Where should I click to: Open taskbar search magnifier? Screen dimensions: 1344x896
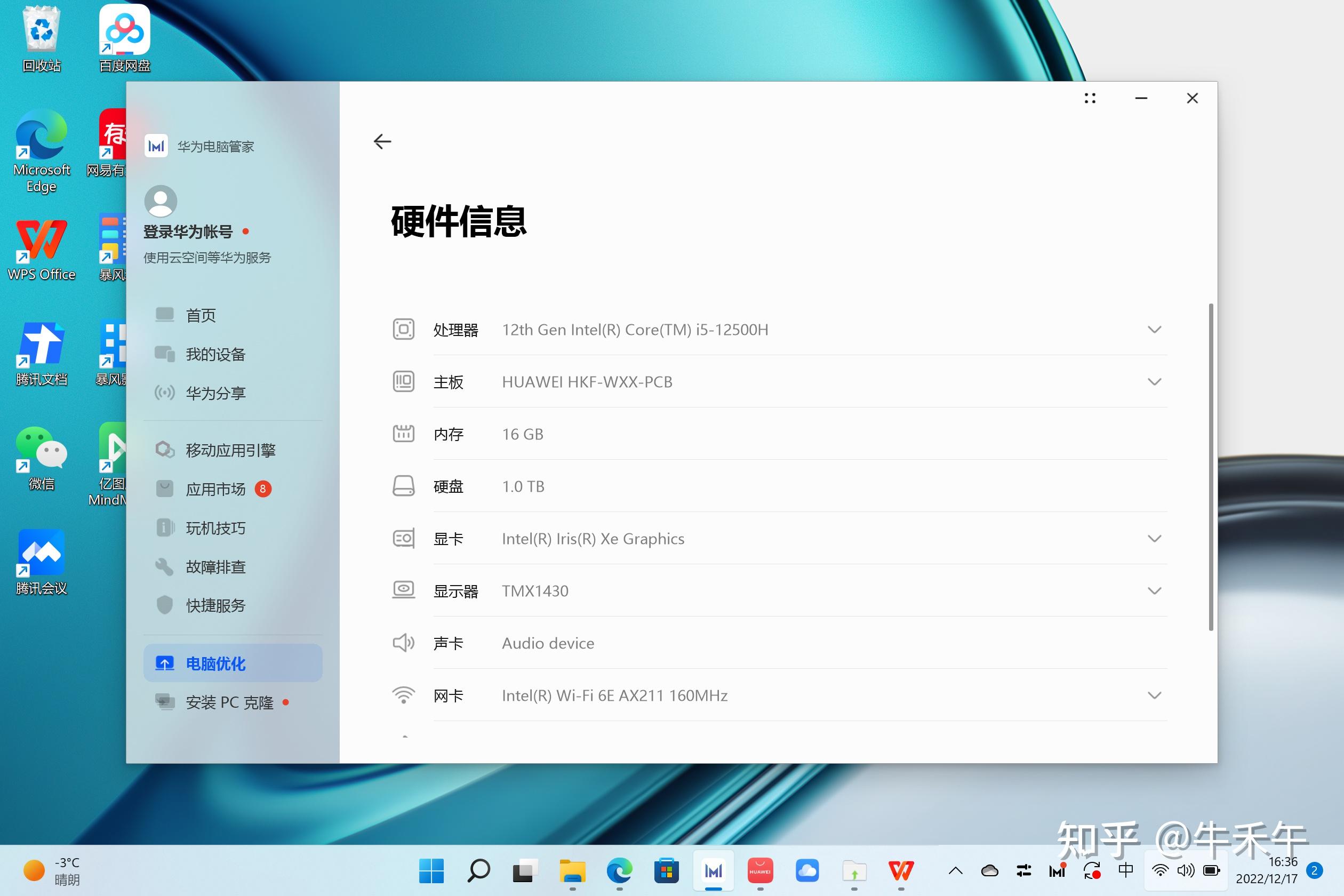click(x=479, y=871)
